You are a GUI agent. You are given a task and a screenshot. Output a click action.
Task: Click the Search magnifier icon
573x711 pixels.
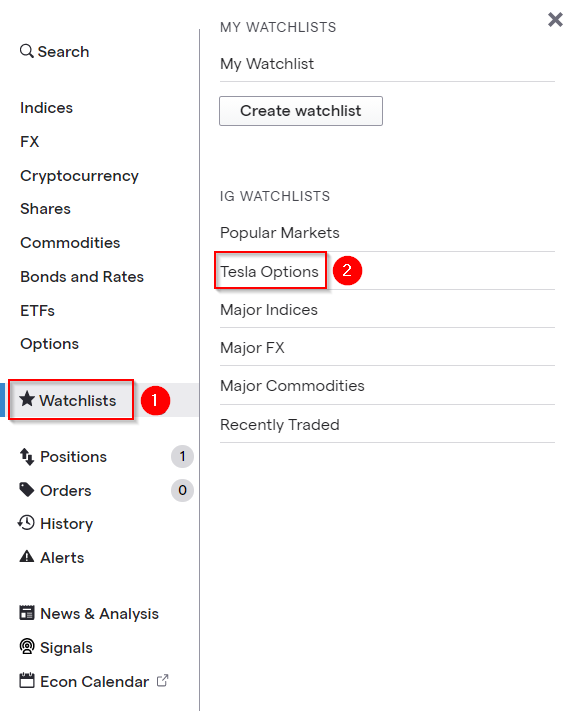(x=27, y=51)
